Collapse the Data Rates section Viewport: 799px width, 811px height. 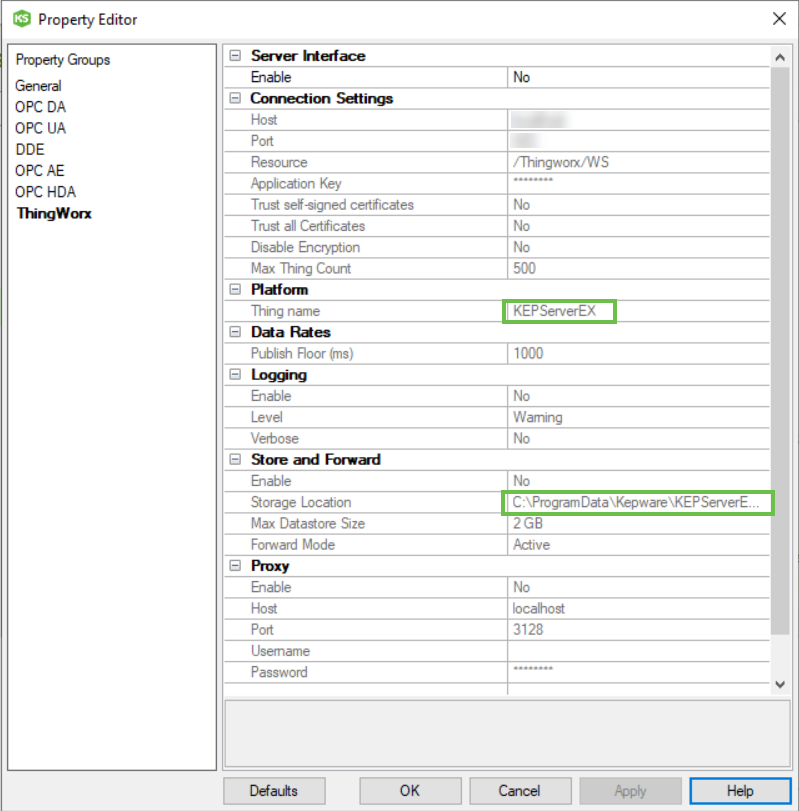(x=235, y=332)
